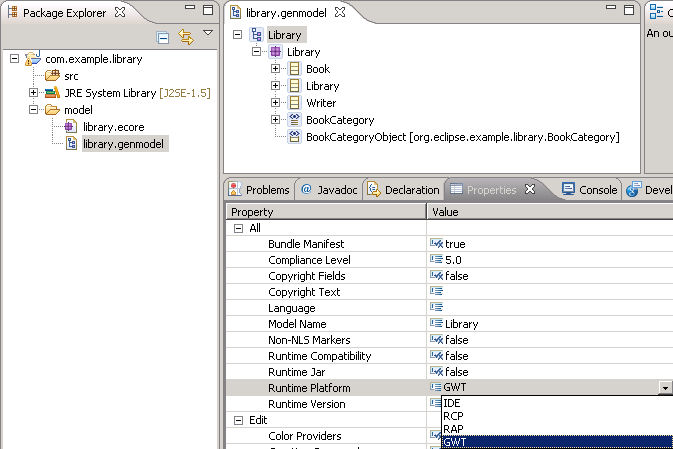Collapse the All property category
The width and height of the screenshot is (673, 449).
238,228
